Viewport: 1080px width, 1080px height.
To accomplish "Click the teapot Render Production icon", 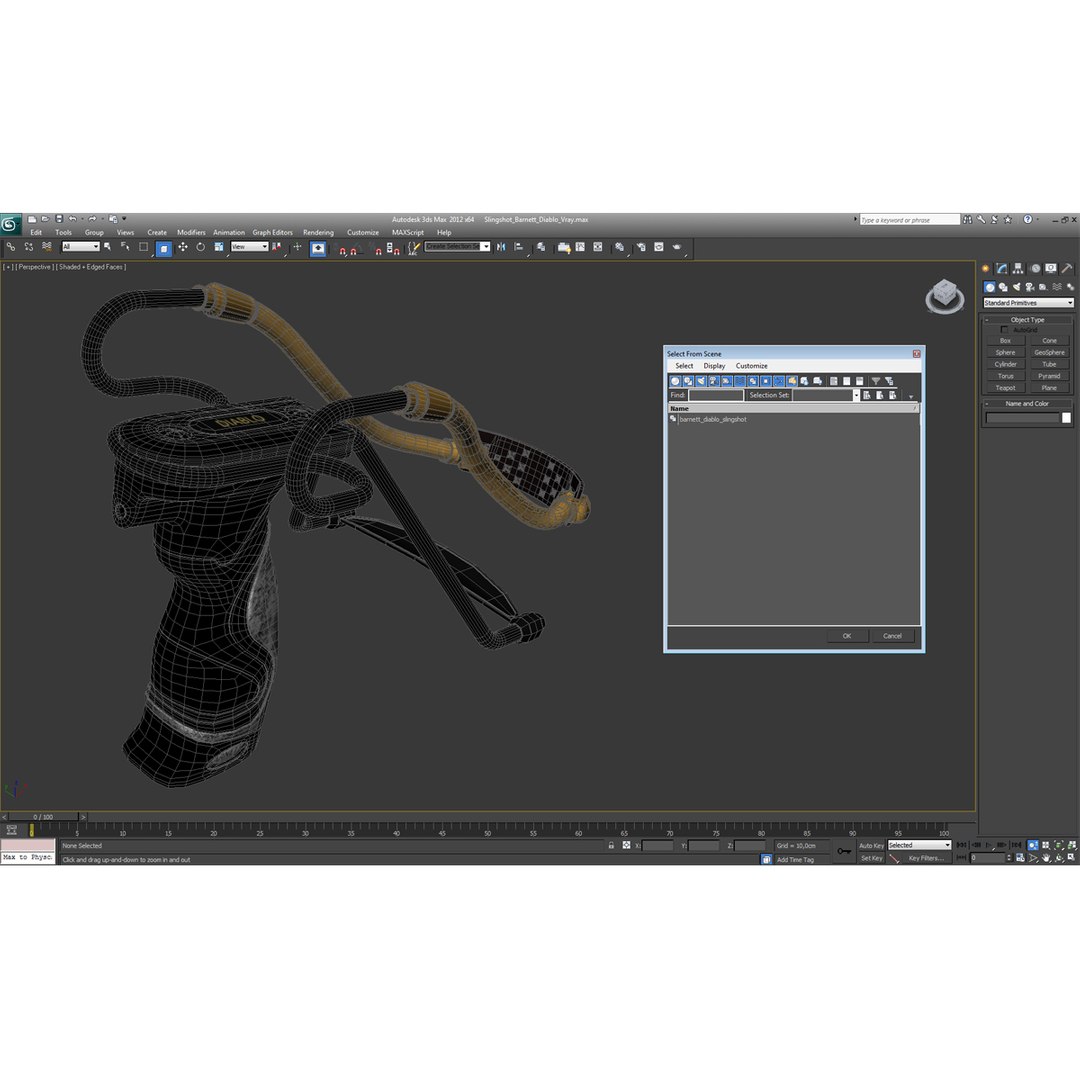I will (x=677, y=247).
